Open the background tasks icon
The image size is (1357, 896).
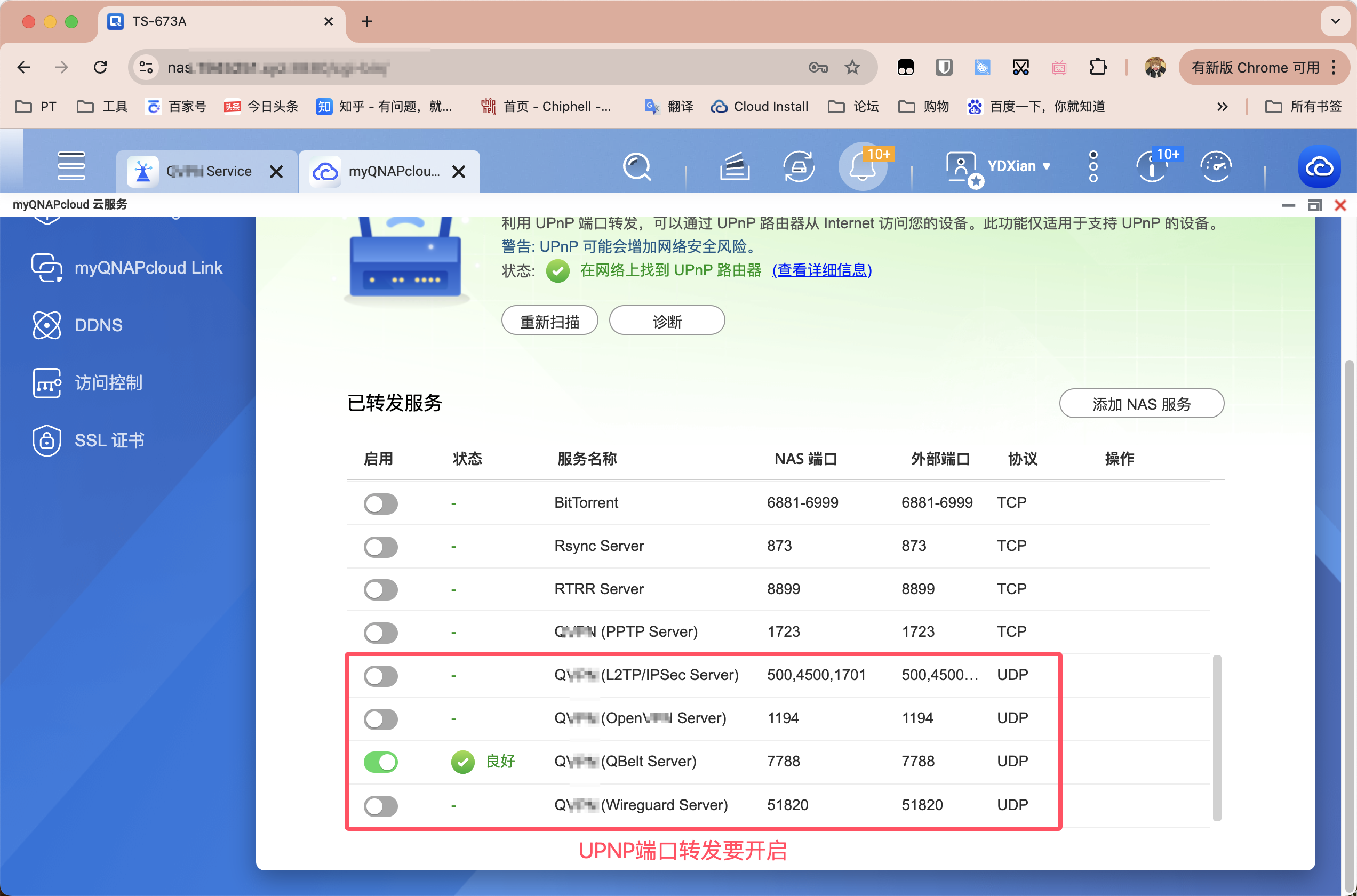pyautogui.click(x=735, y=166)
